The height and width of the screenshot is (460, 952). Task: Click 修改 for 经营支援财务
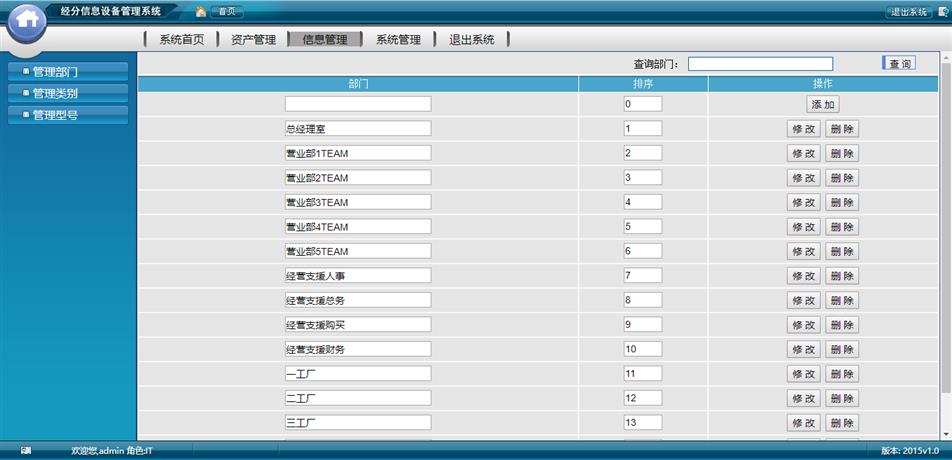pyautogui.click(x=804, y=350)
